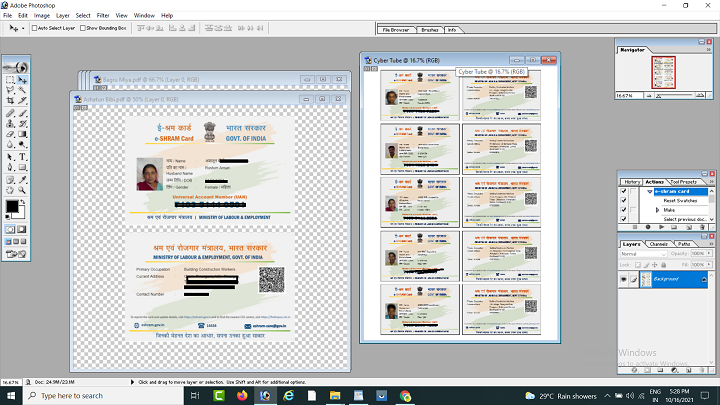Open the Opacity slider flyout arrow
The height and width of the screenshot is (405, 720).
(709, 253)
